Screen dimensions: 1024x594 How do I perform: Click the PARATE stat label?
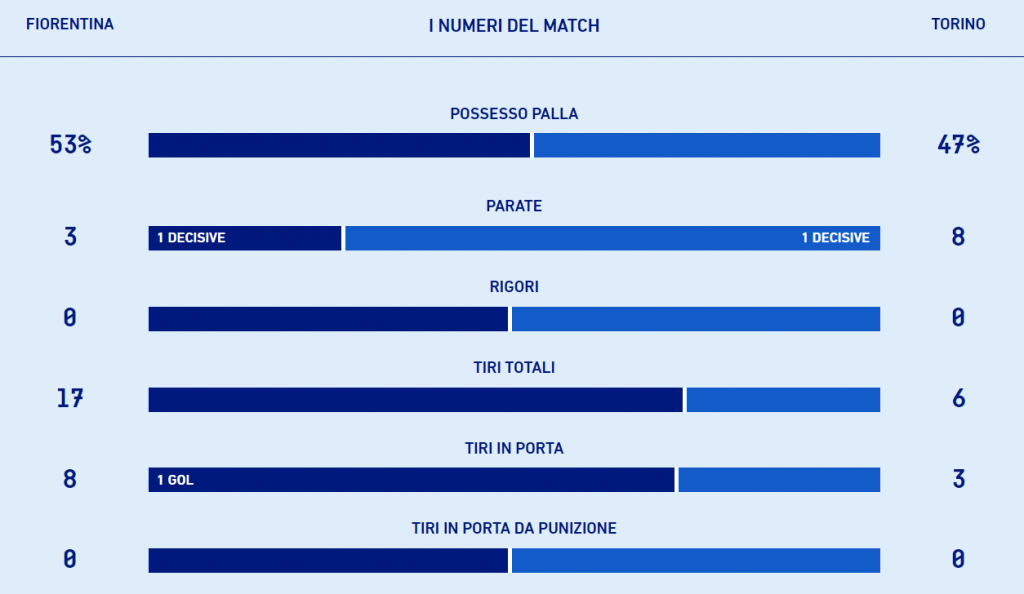pyautogui.click(x=514, y=206)
